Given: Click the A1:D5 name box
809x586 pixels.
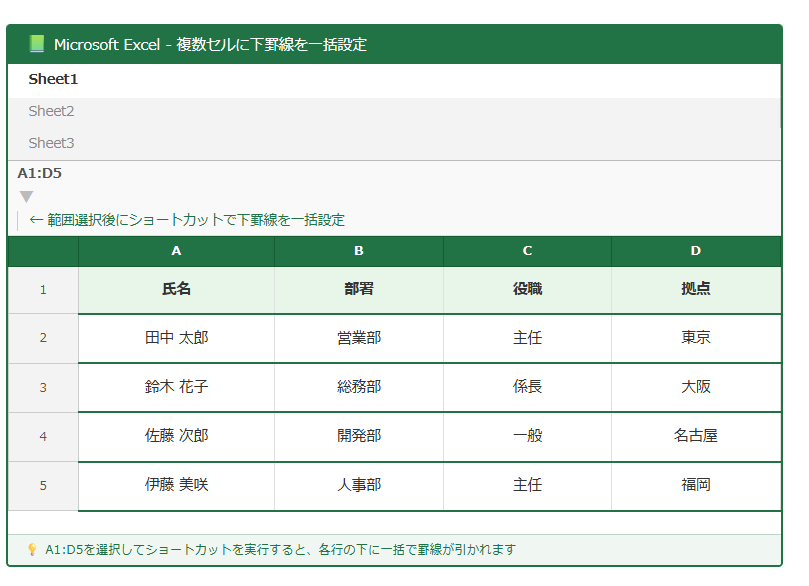Looking at the screenshot, I should click(x=40, y=173).
